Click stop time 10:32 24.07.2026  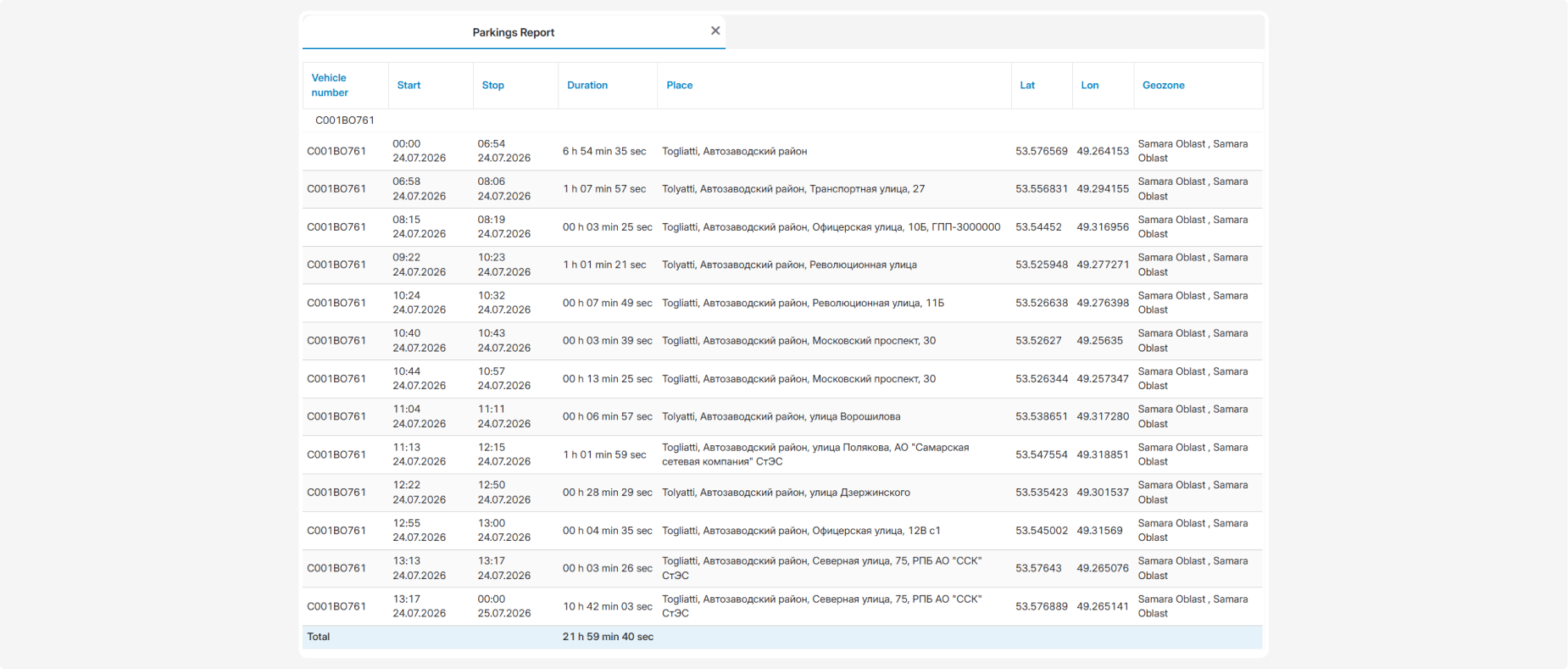[504, 303]
